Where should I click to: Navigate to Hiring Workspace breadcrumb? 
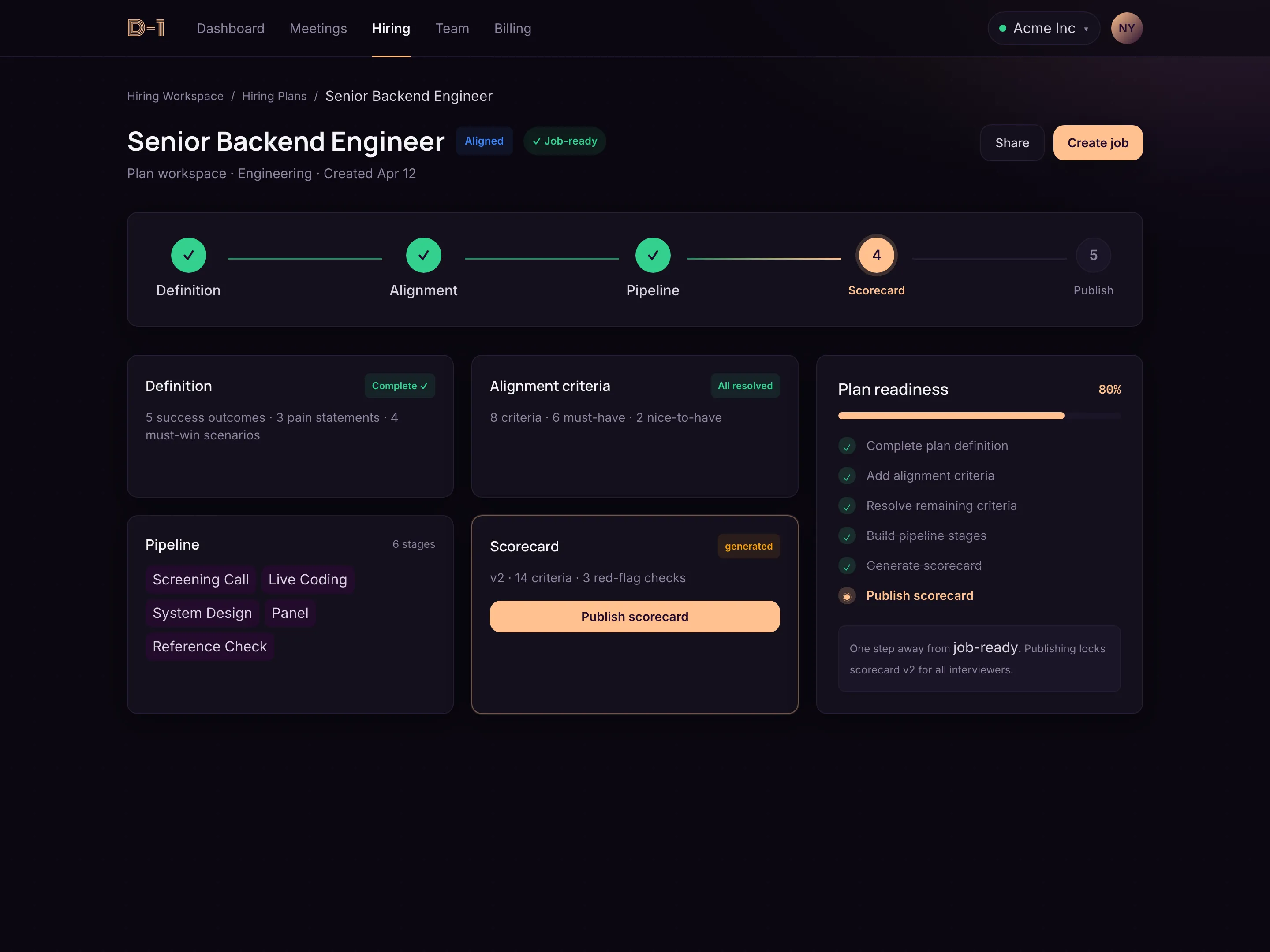coord(175,96)
